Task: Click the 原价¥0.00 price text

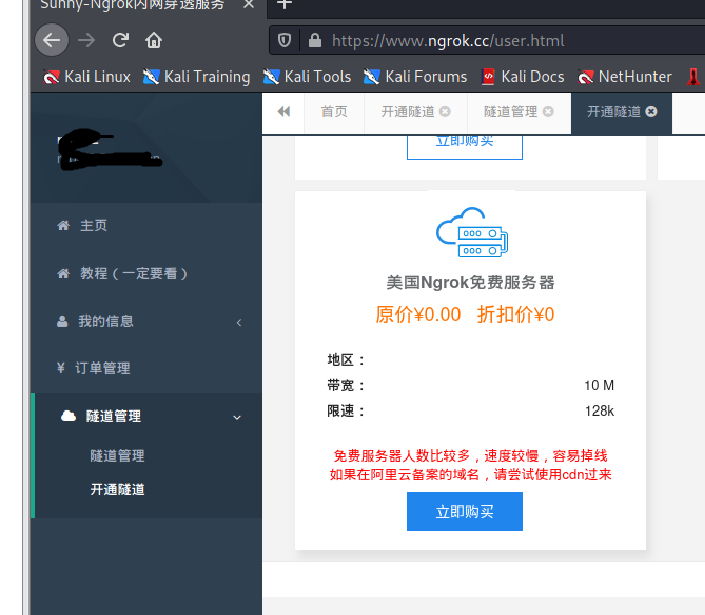Action: 418,314
